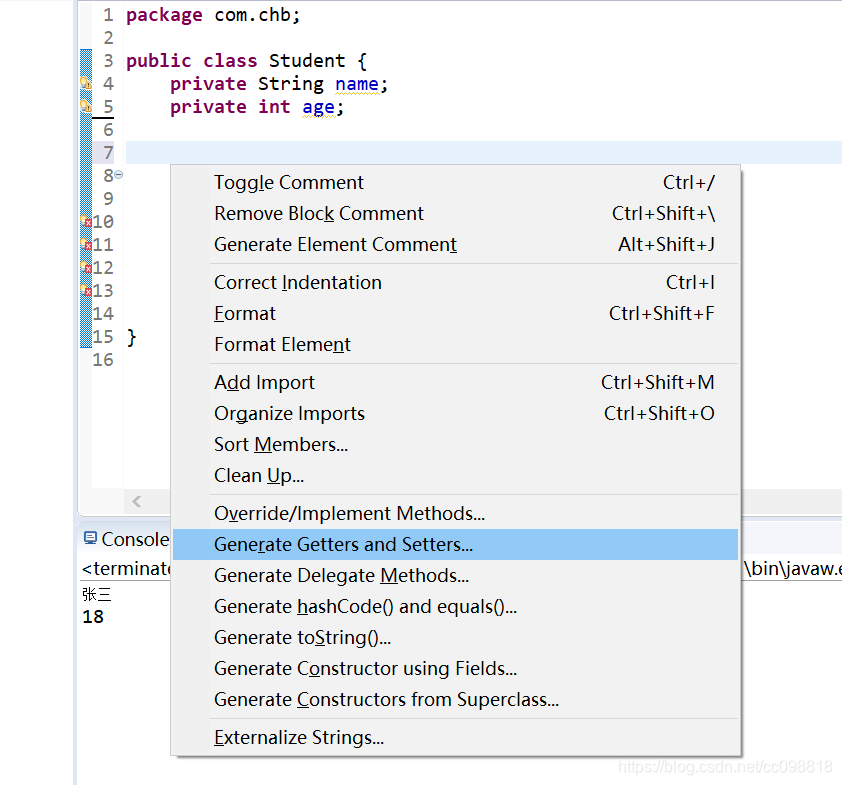
Task: Click error marker on line 11
Action: pos(86,244)
